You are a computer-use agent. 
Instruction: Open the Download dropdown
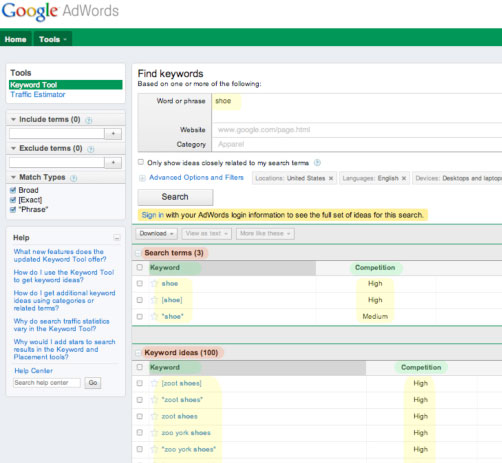pyautogui.click(x=157, y=234)
